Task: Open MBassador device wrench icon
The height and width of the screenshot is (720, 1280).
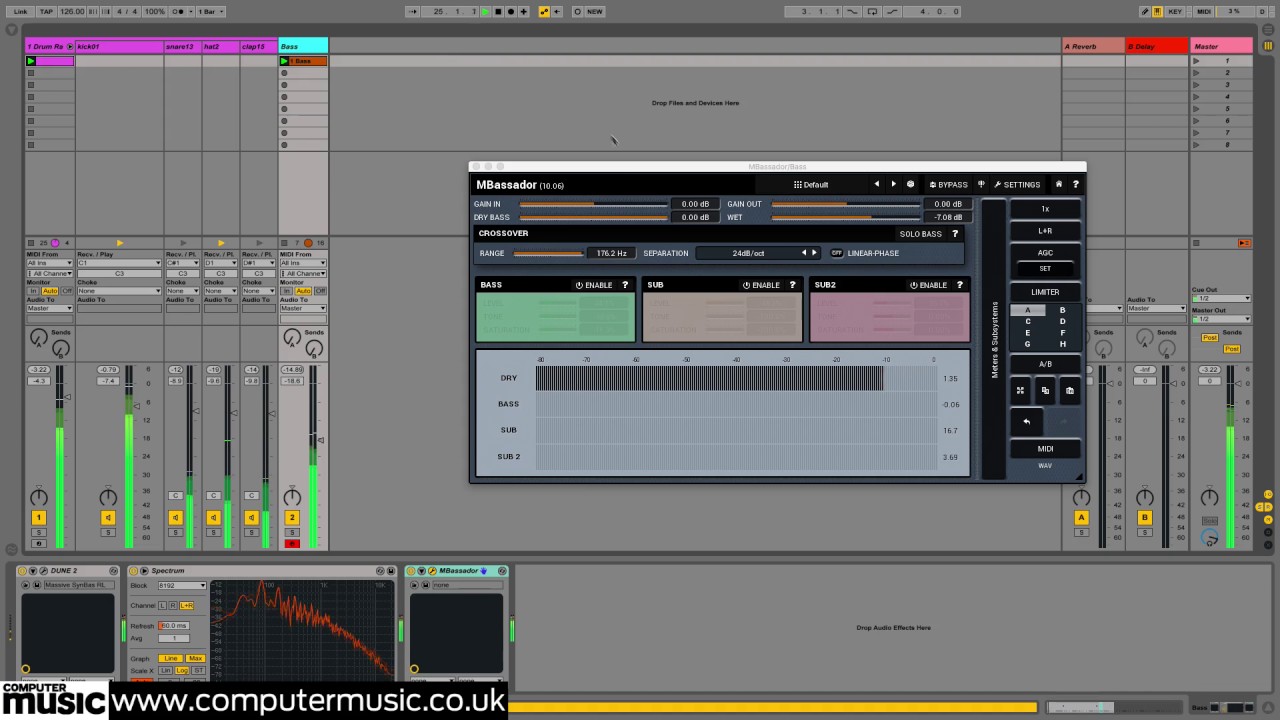Action: pos(432,571)
